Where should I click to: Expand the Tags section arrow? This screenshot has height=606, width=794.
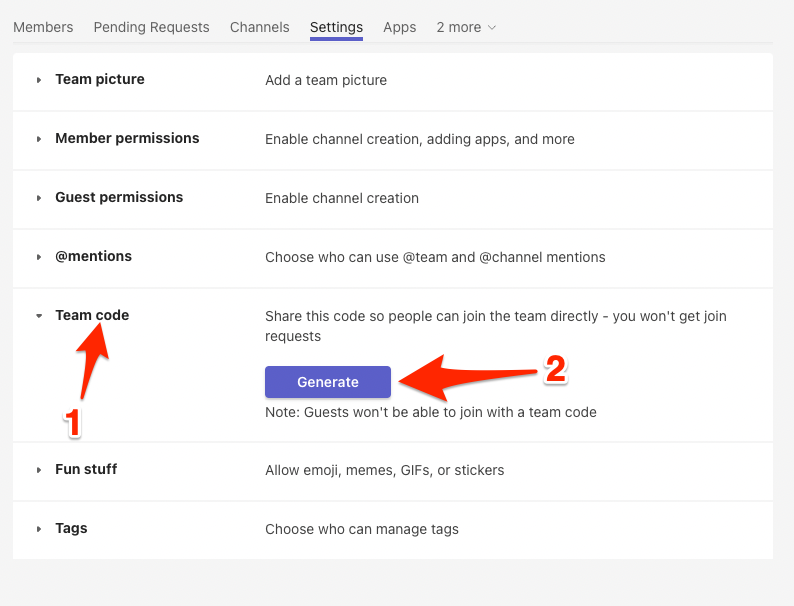(x=38, y=529)
